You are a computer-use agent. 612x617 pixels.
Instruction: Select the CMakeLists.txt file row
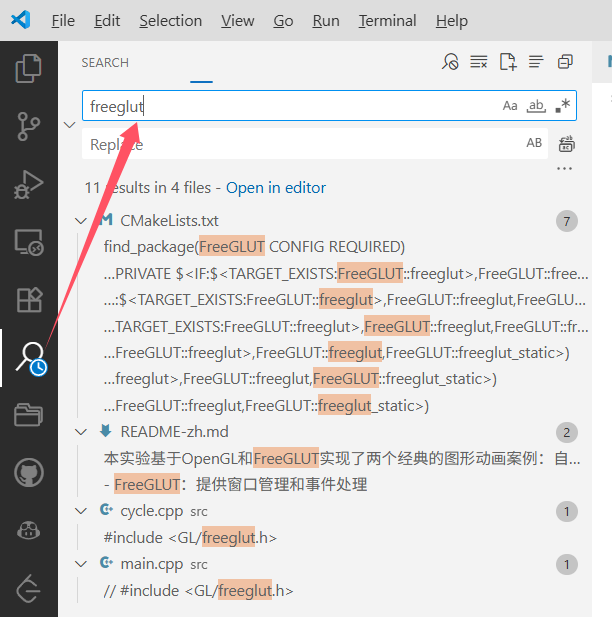pyautogui.click(x=325, y=221)
